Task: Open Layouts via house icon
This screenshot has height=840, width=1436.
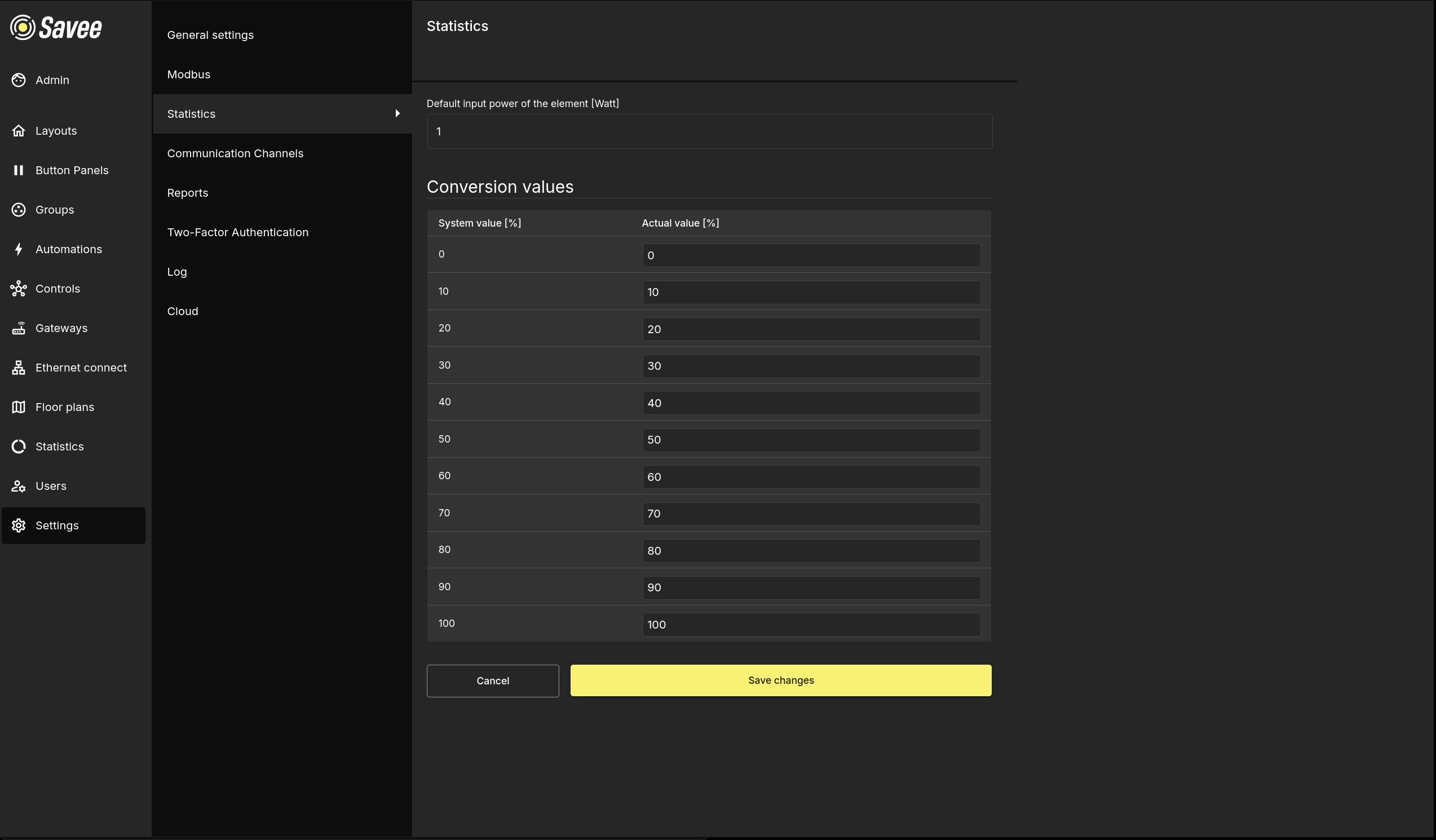Action: coord(19,130)
